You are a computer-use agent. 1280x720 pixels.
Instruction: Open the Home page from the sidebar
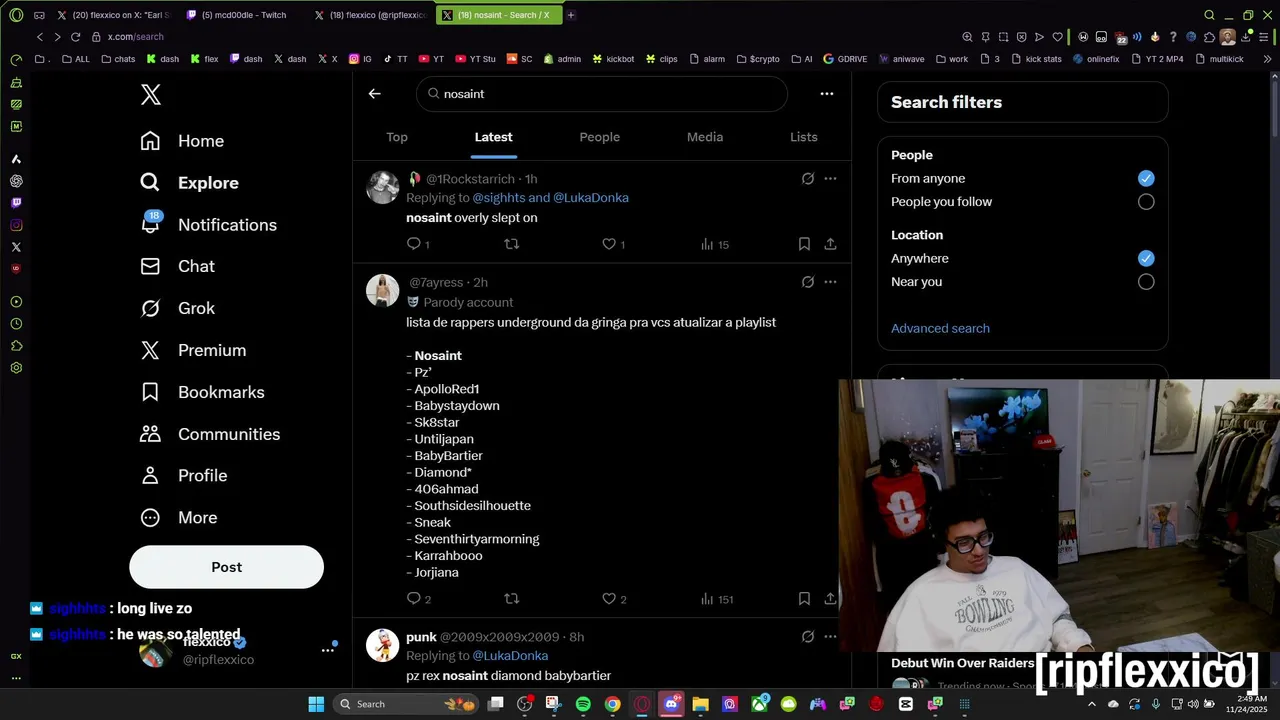pos(182,141)
